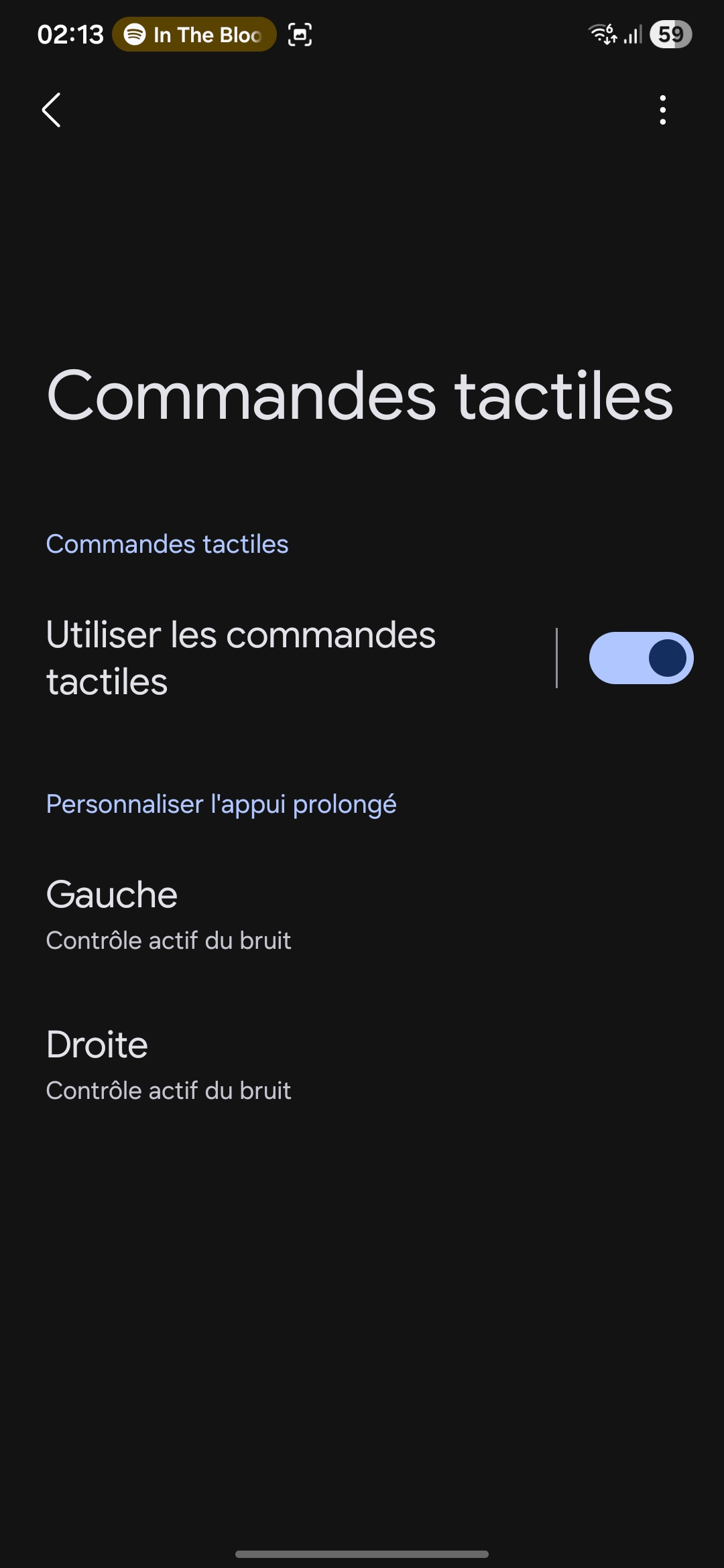Tap the screen capture status icon
Screen dimensions: 724x1568
(300, 34)
